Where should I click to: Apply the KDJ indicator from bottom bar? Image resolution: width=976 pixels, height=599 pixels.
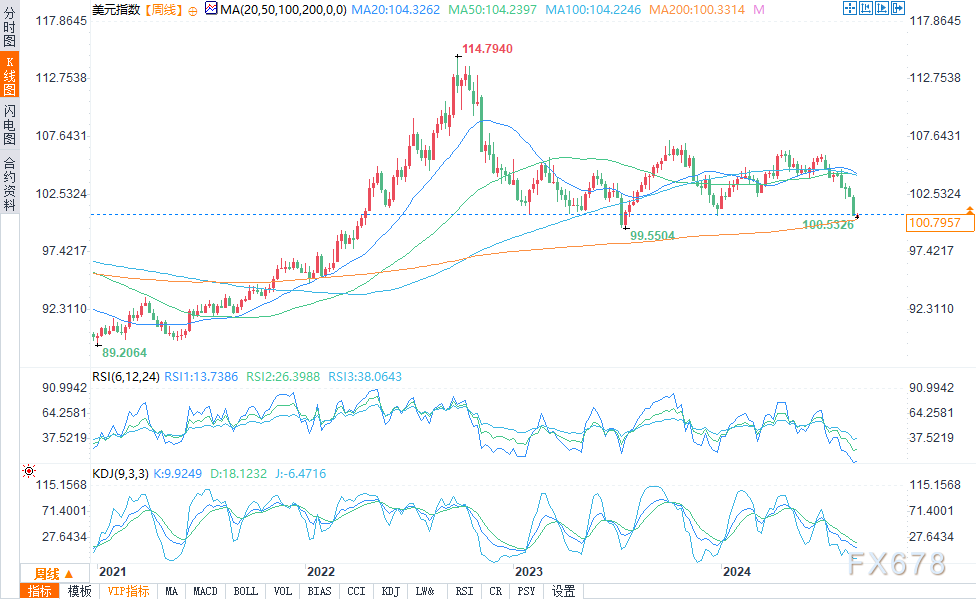click(x=390, y=591)
